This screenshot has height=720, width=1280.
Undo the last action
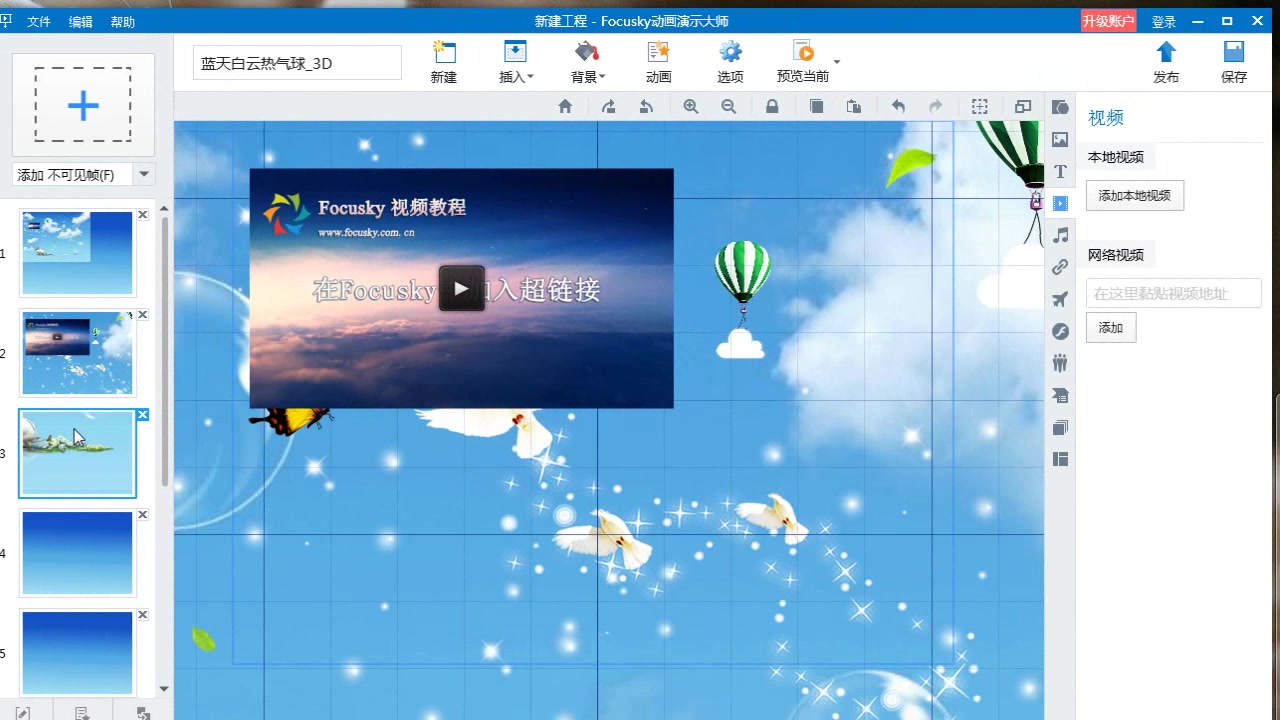coord(898,107)
